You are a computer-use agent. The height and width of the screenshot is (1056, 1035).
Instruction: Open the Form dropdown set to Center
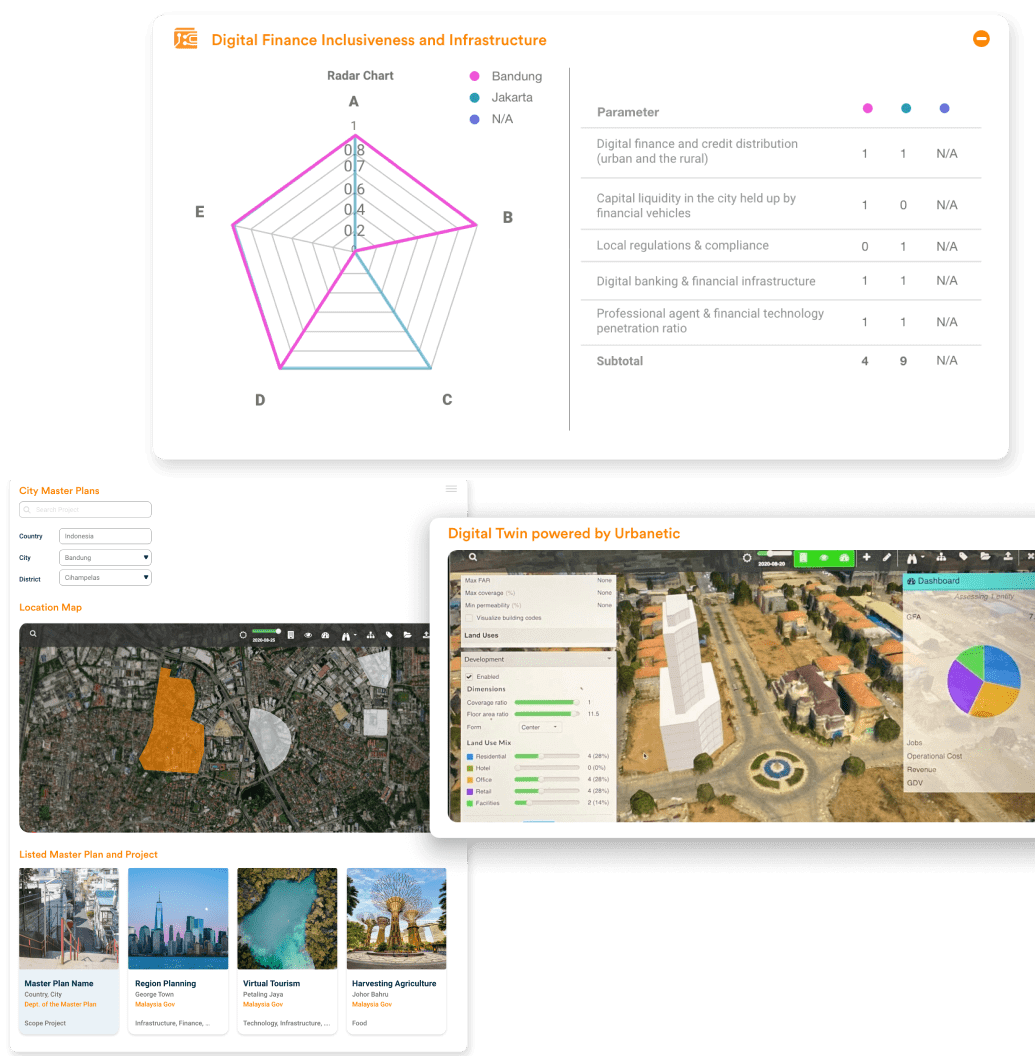(x=540, y=727)
